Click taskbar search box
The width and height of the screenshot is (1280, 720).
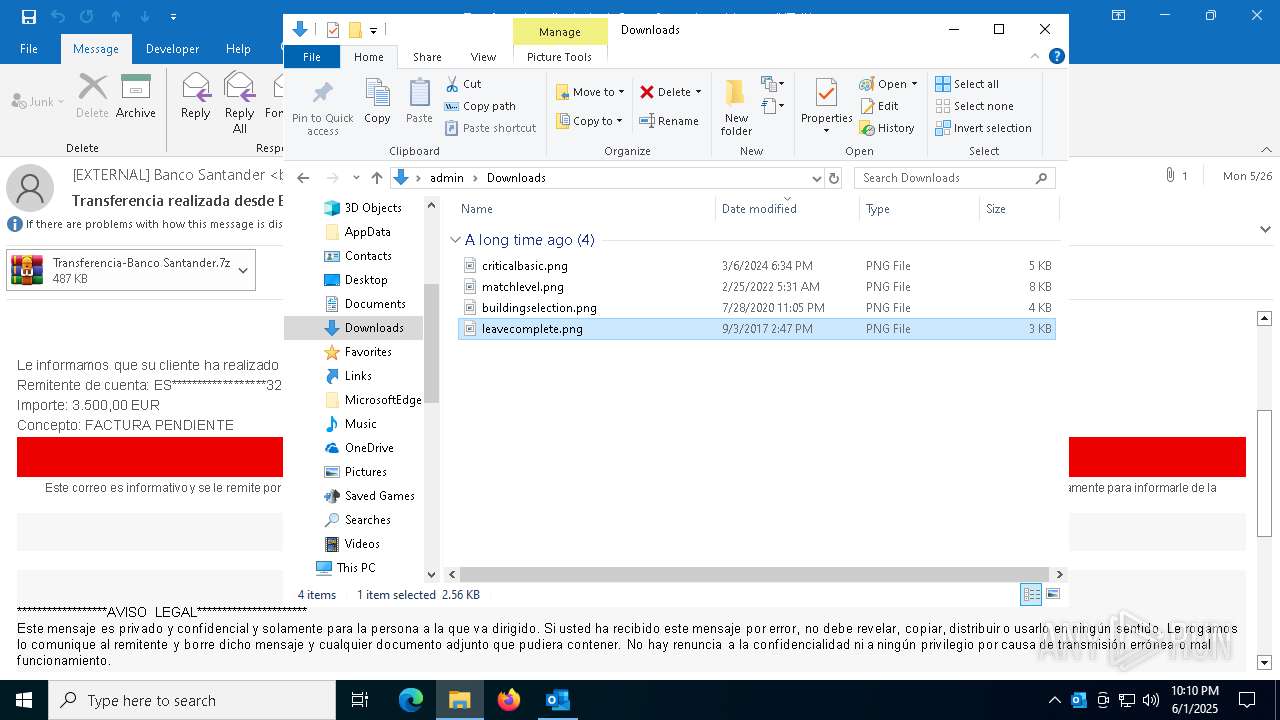coord(192,700)
